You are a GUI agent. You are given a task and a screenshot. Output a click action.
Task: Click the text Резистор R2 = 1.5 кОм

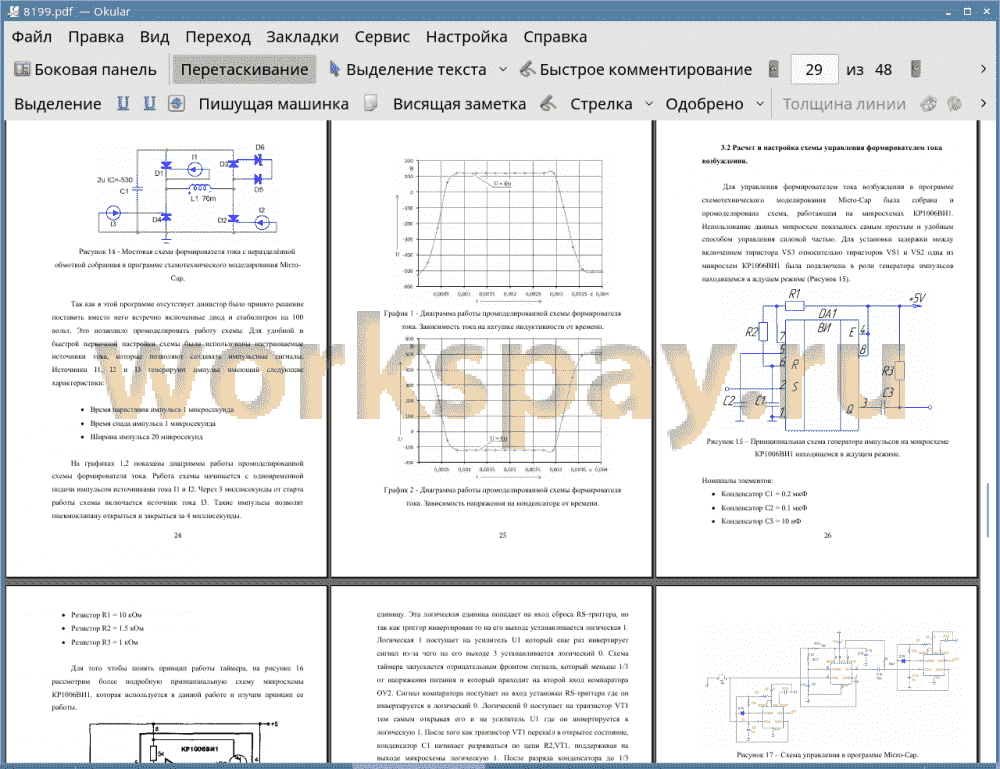107,629
